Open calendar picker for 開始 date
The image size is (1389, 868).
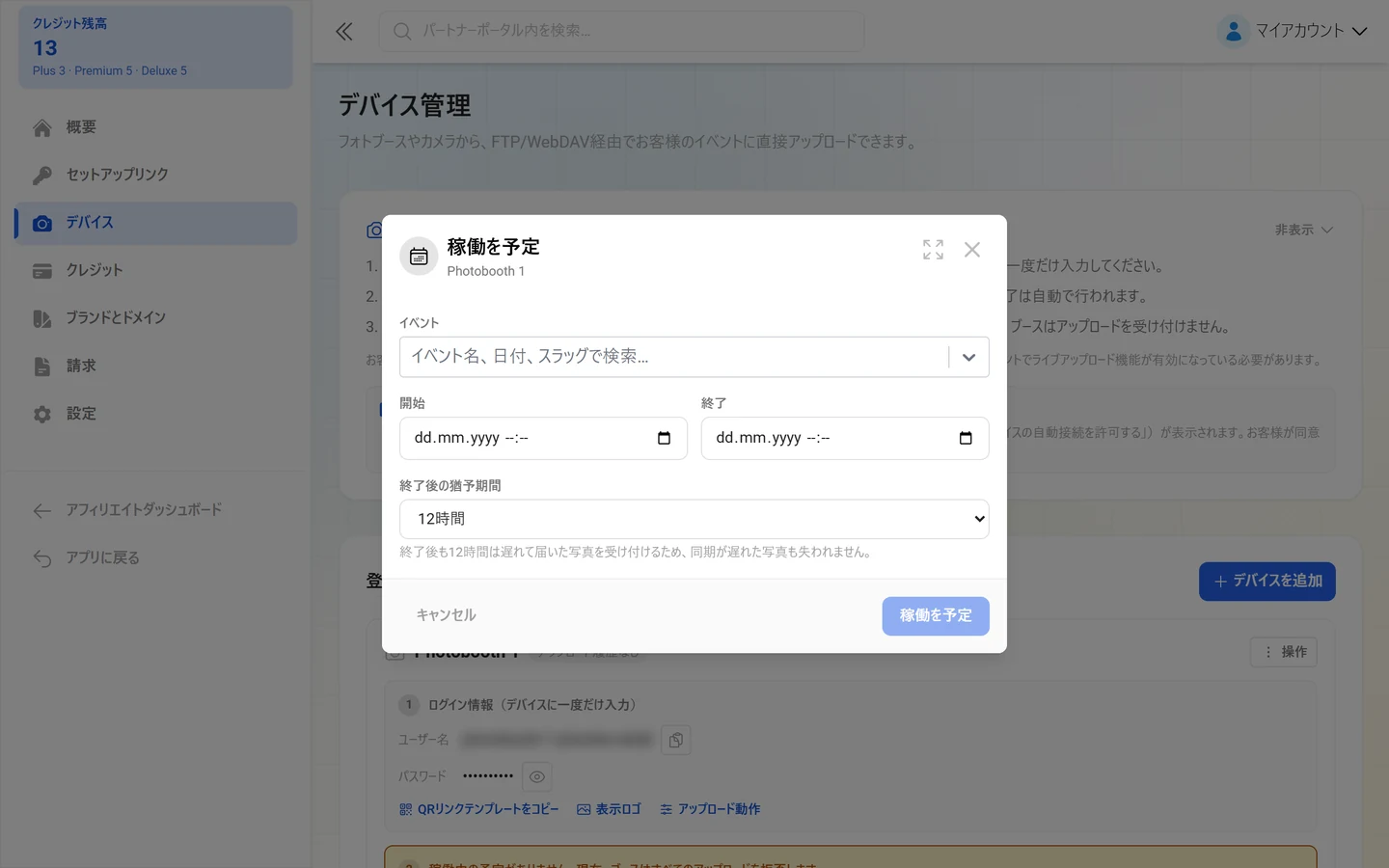664,438
